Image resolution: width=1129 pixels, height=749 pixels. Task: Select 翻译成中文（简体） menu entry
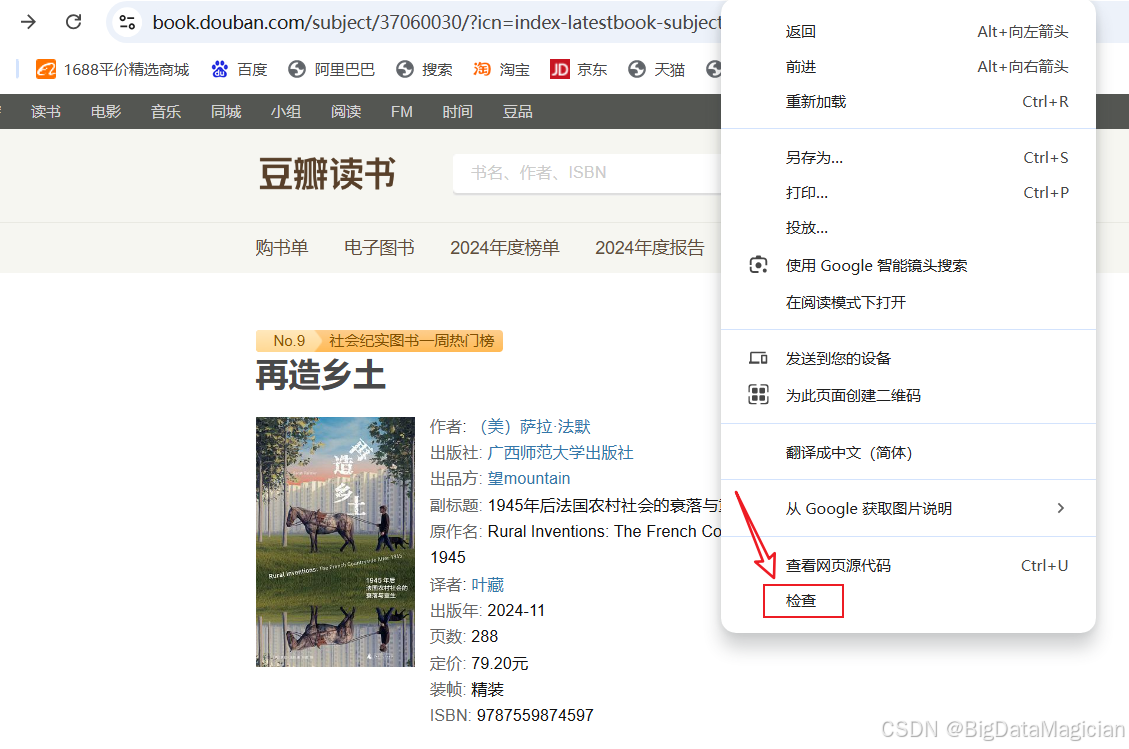point(908,452)
